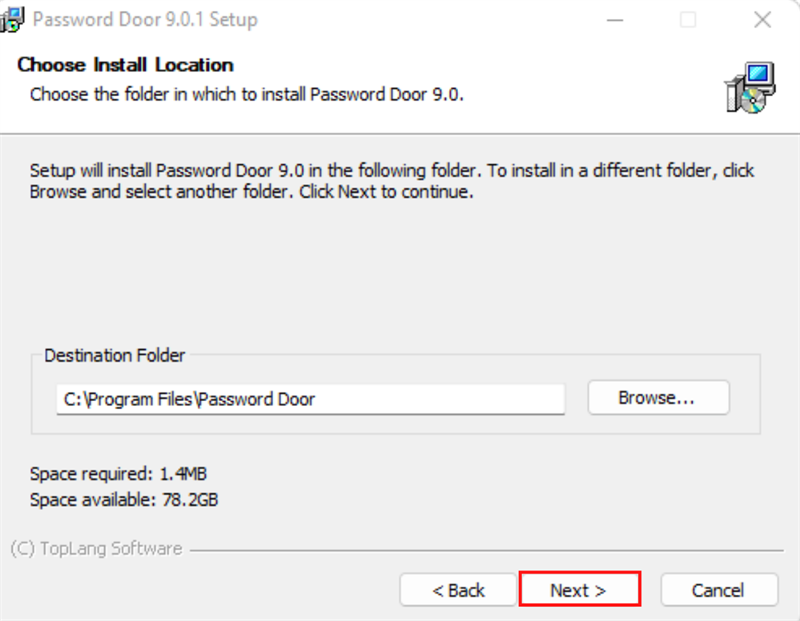Continue by clicking Next >

click(579, 590)
